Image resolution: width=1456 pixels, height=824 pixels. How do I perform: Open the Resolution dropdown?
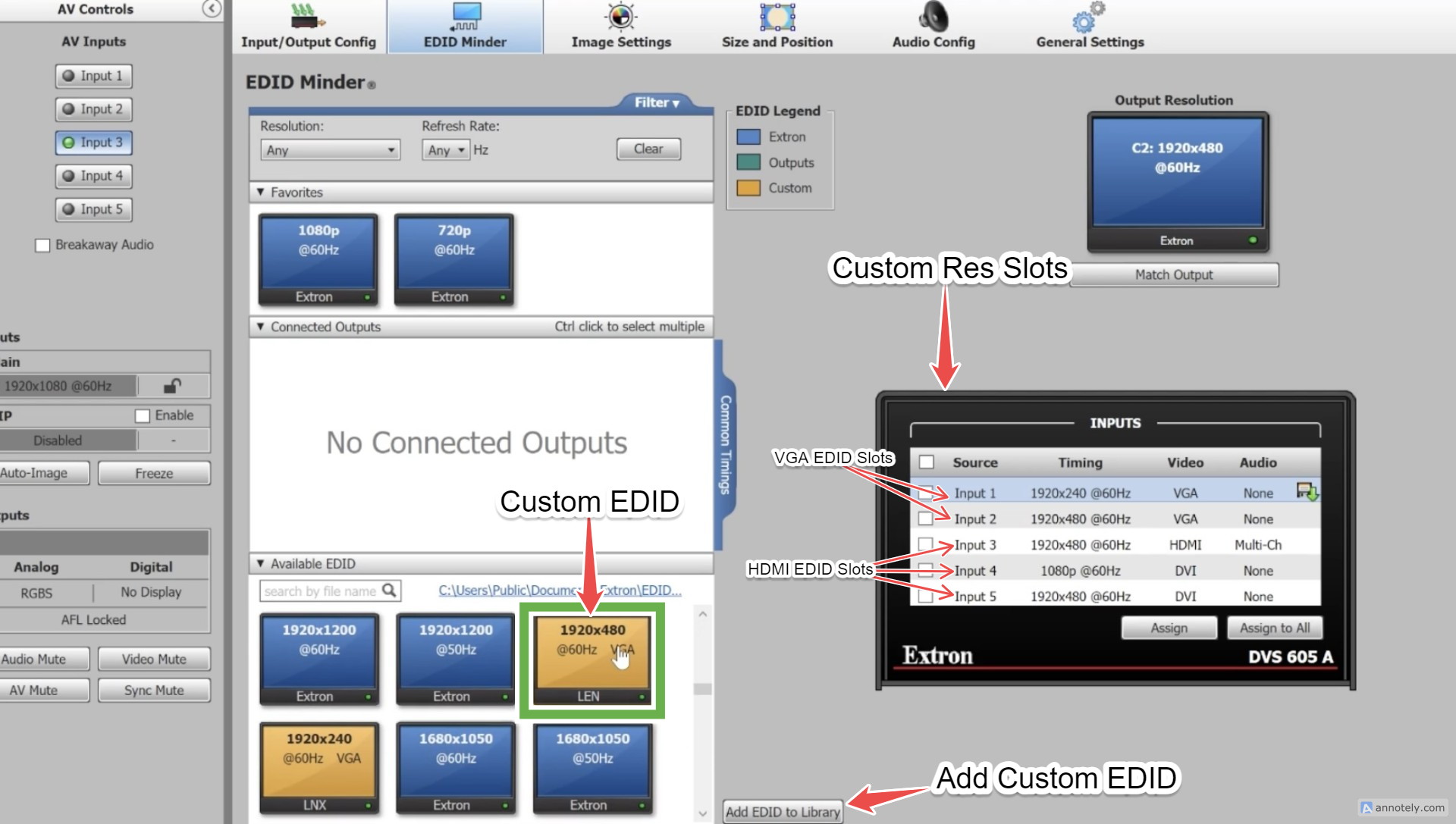click(x=330, y=150)
